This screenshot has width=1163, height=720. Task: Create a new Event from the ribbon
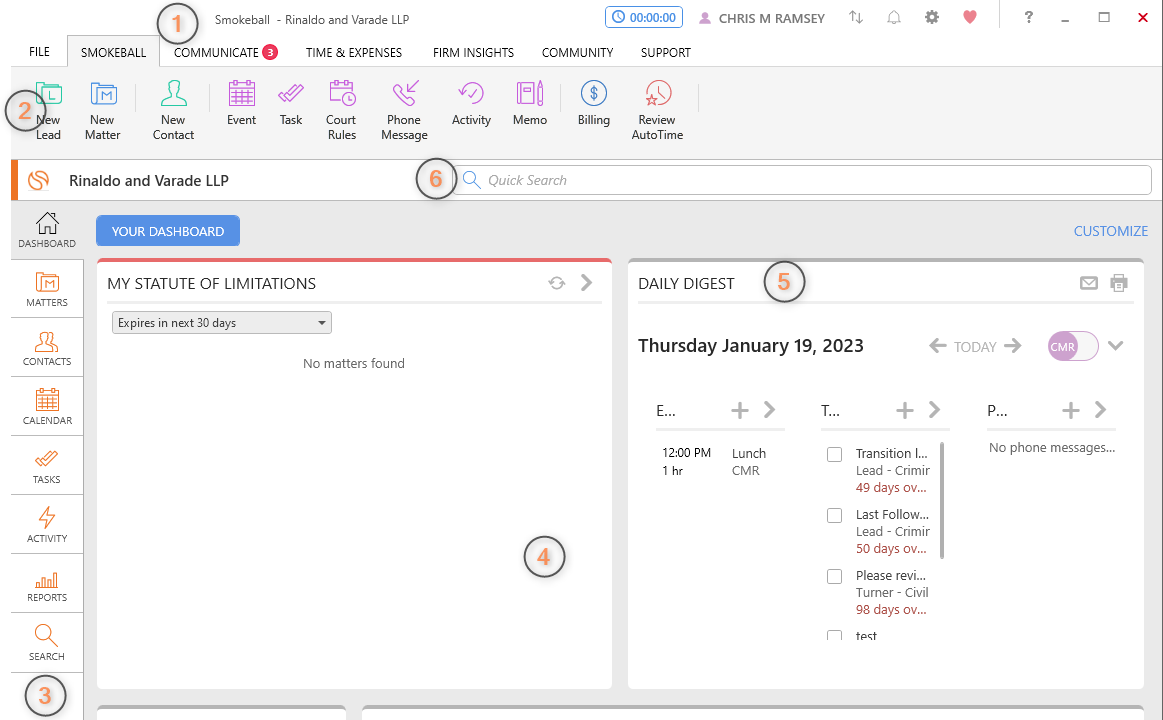[241, 104]
